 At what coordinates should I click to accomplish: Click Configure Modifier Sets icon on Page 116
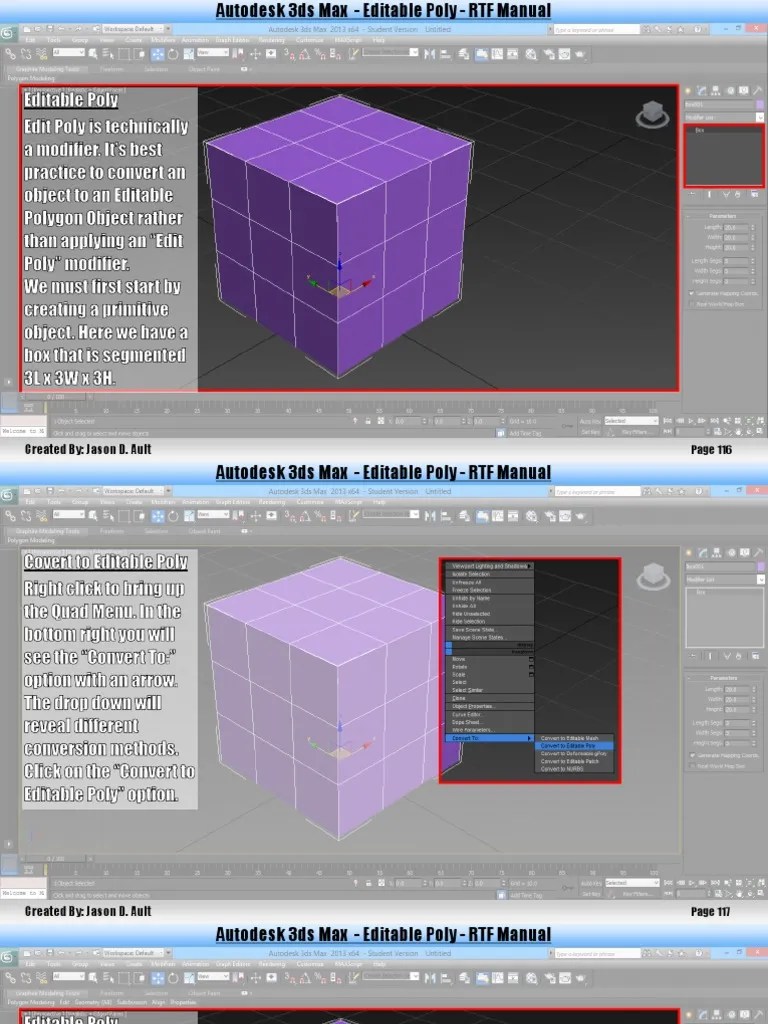tap(756, 195)
